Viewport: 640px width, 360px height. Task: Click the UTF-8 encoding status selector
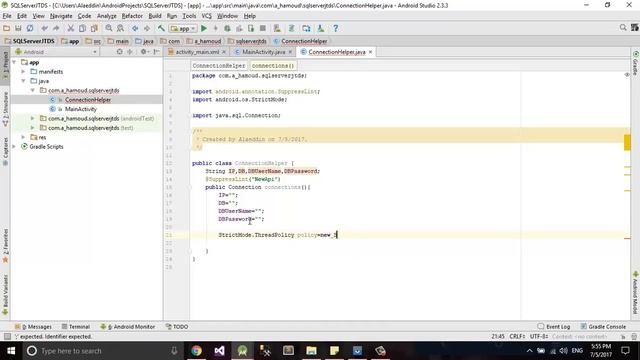pyautogui.click(x=539, y=336)
